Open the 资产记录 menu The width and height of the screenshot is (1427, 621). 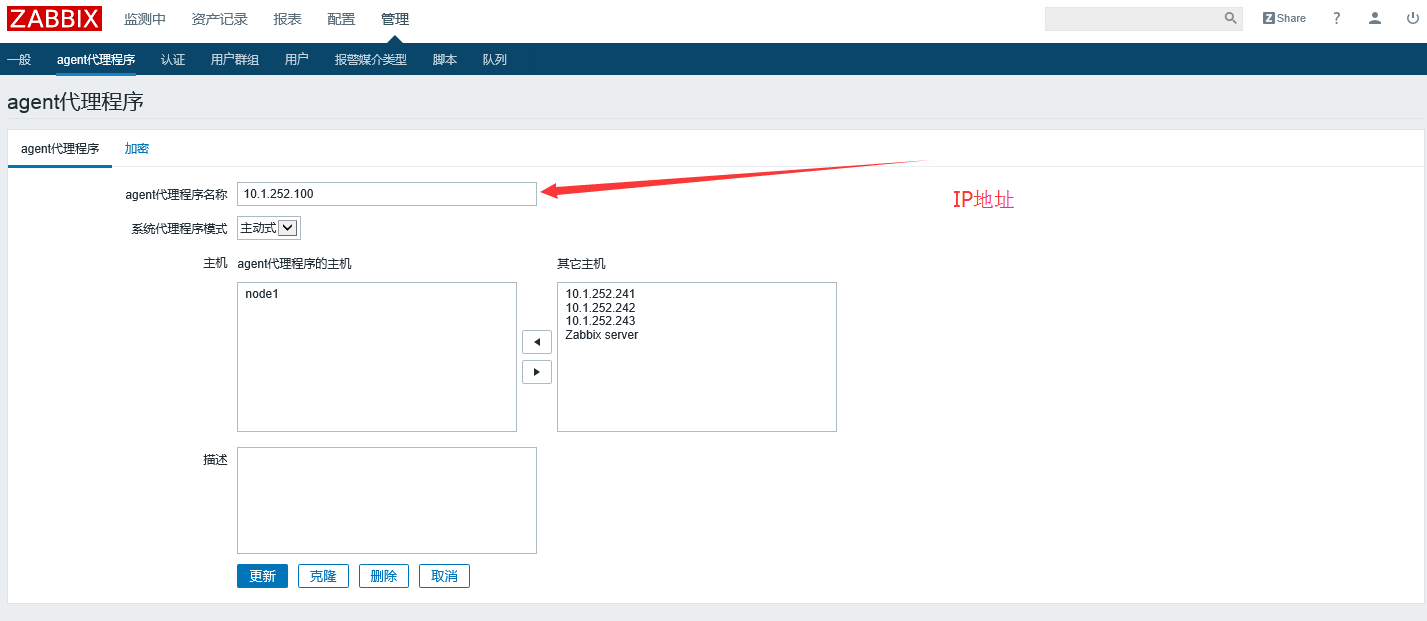pyautogui.click(x=219, y=19)
